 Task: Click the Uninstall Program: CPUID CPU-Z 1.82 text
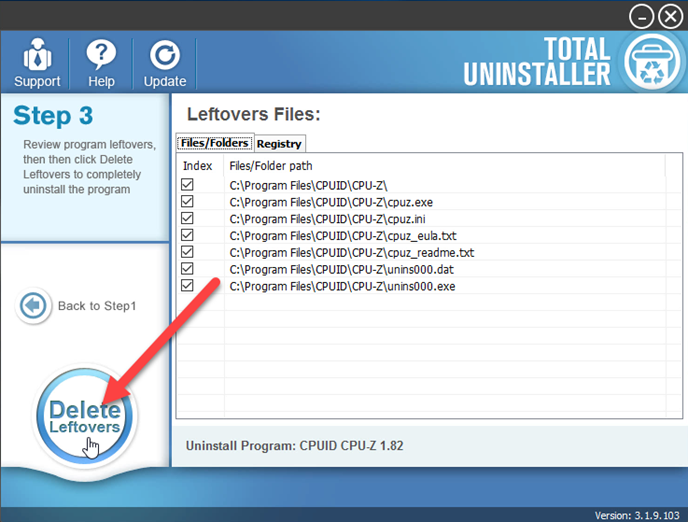(294, 446)
